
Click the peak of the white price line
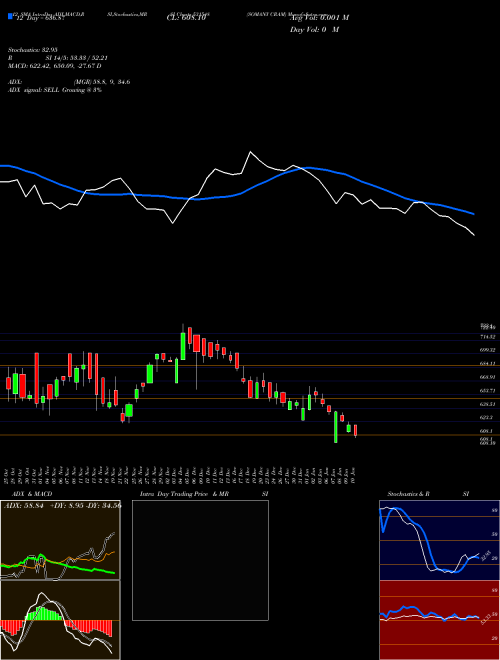tap(250, 152)
